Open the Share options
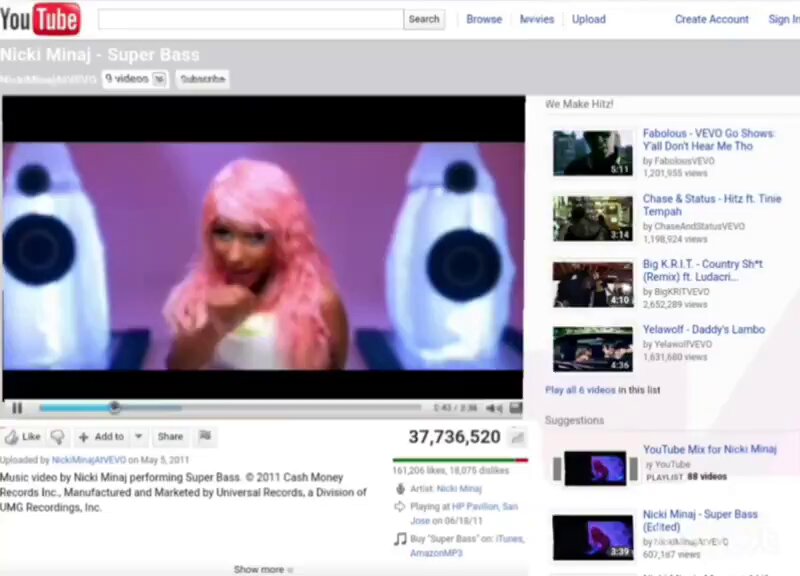800x576 pixels. coord(170,437)
